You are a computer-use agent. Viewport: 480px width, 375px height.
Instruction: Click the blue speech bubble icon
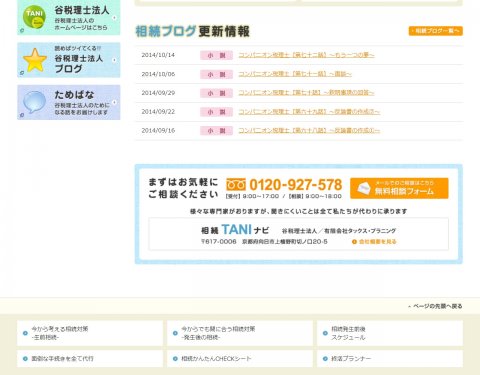tap(34, 102)
